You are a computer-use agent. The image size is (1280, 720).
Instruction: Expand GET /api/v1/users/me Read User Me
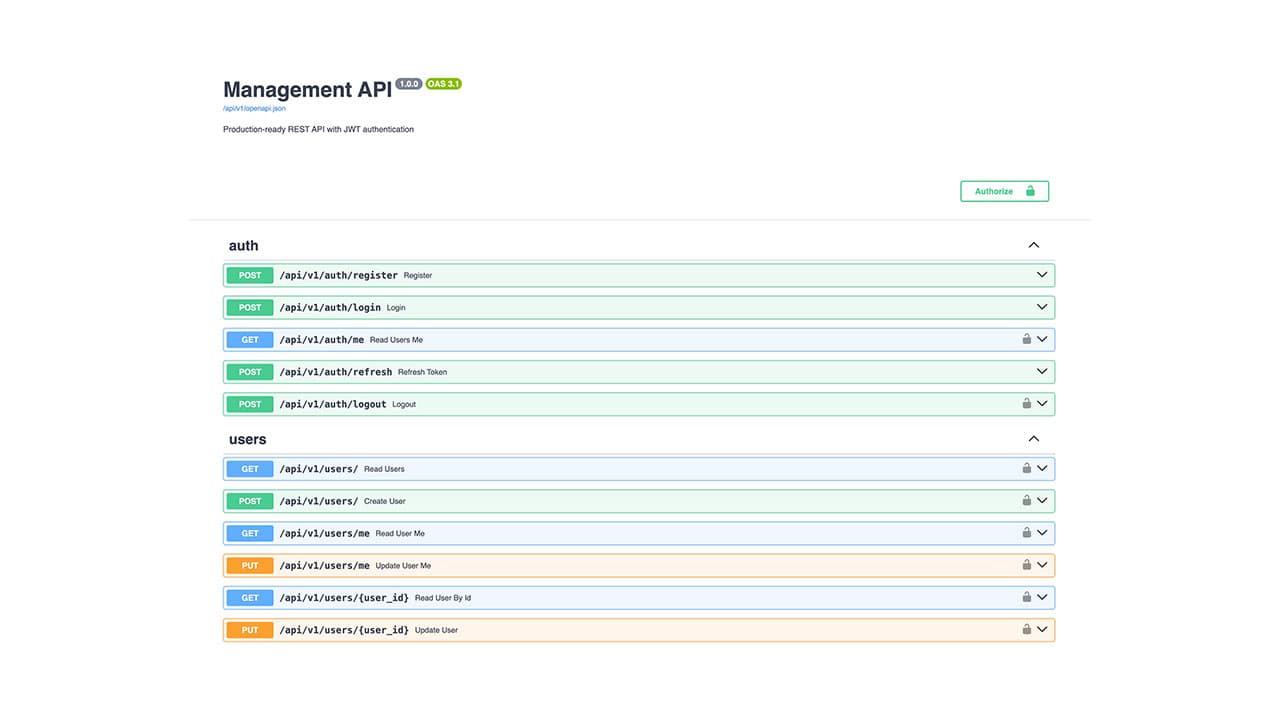tap(1041, 532)
